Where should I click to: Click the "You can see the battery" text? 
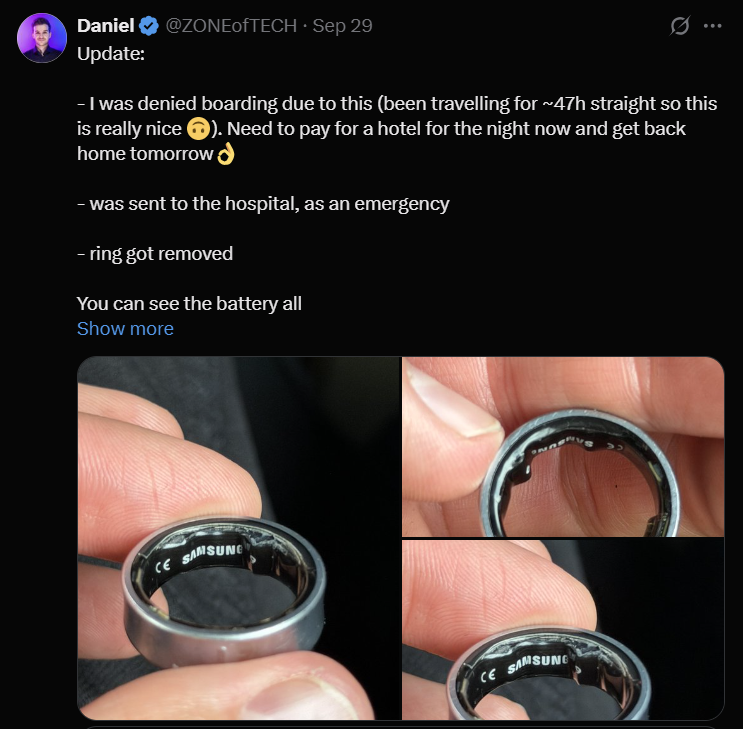(189, 303)
